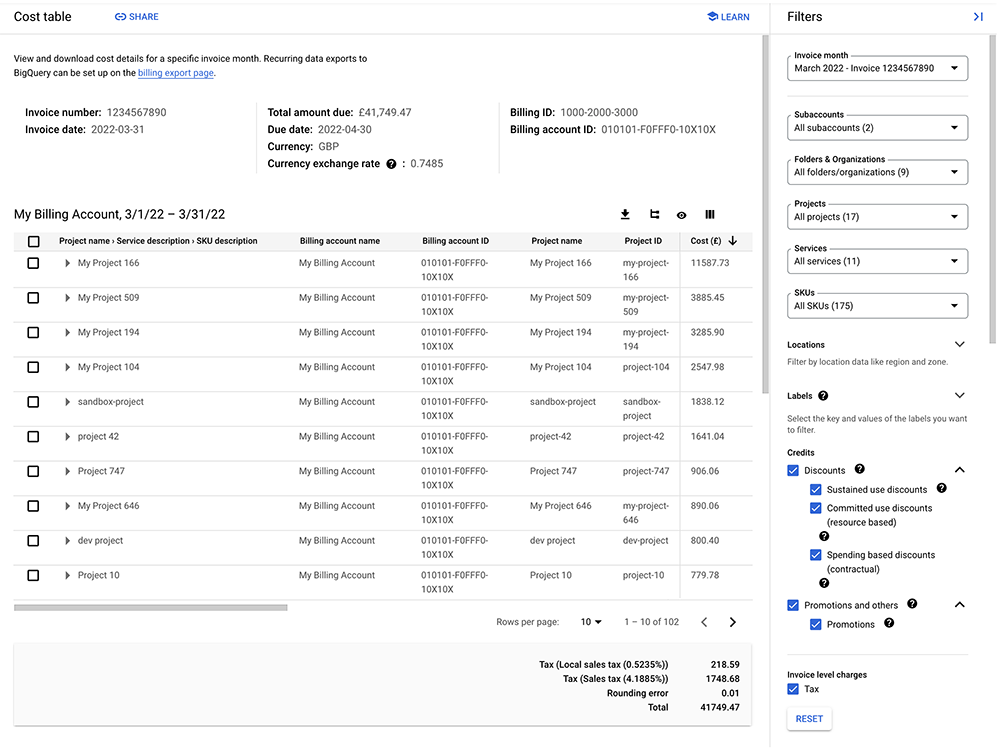Screen dimensions: 1002x750
Task: Expand the Locations filter section
Action: click(x=959, y=344)
